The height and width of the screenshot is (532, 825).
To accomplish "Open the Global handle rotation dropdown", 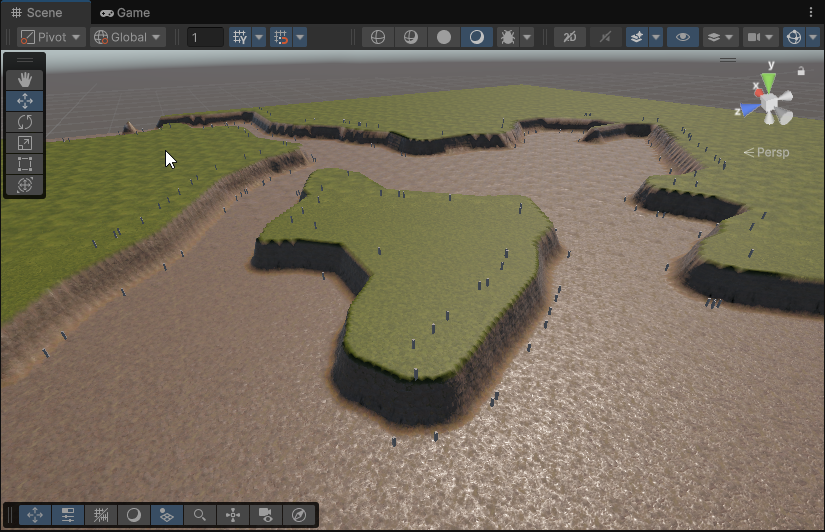I will [x=127, y=37].
